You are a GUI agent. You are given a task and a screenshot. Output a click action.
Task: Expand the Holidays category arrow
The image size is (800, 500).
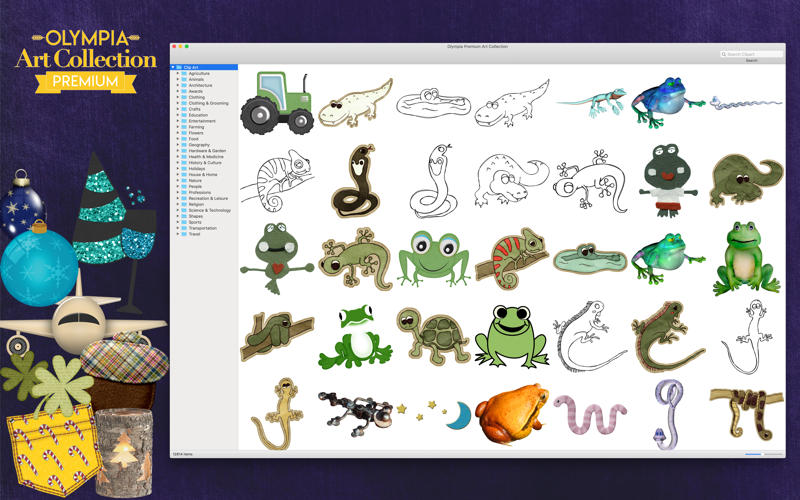point(178,169)
